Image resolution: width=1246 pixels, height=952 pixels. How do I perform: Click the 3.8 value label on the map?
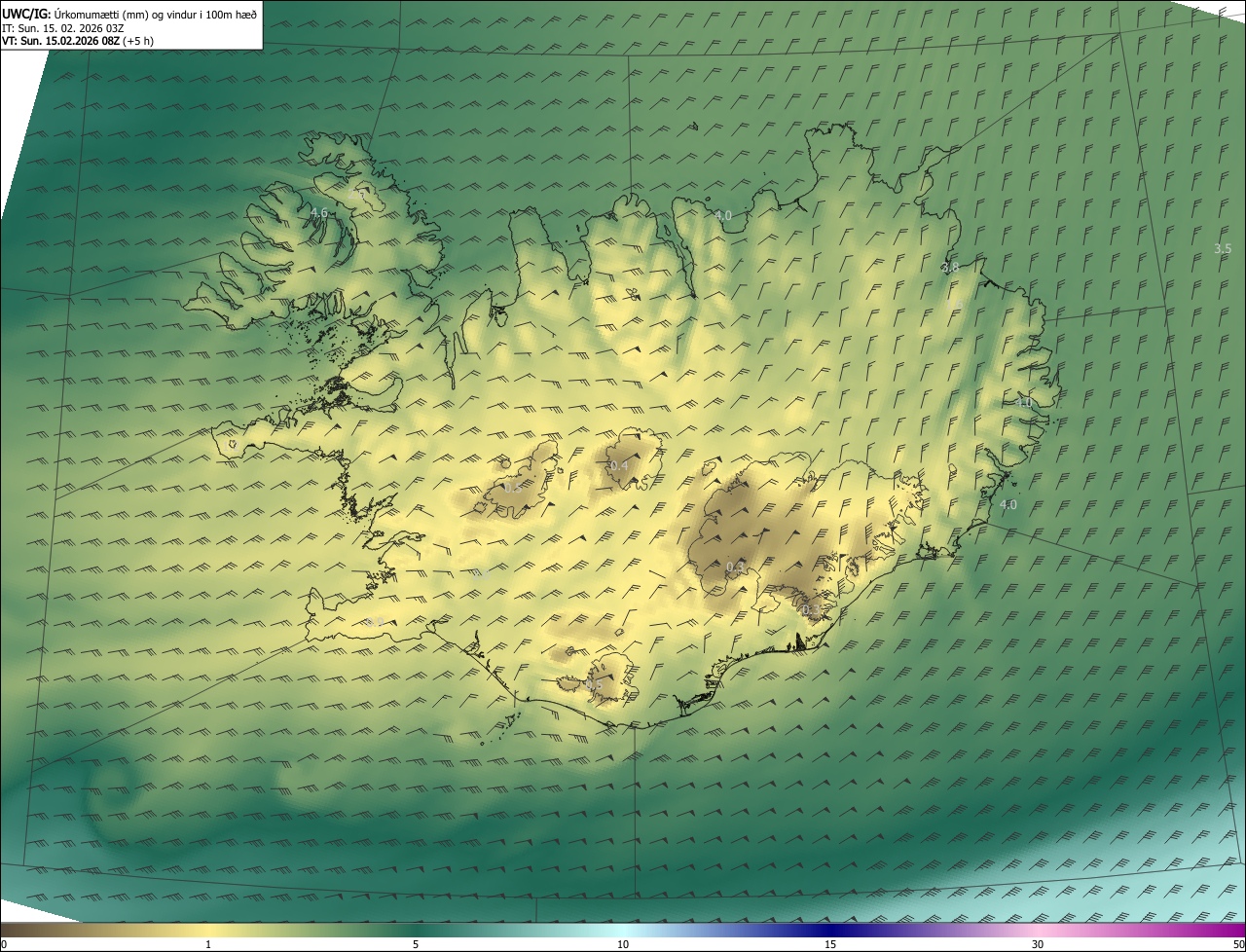click(950, 267)
